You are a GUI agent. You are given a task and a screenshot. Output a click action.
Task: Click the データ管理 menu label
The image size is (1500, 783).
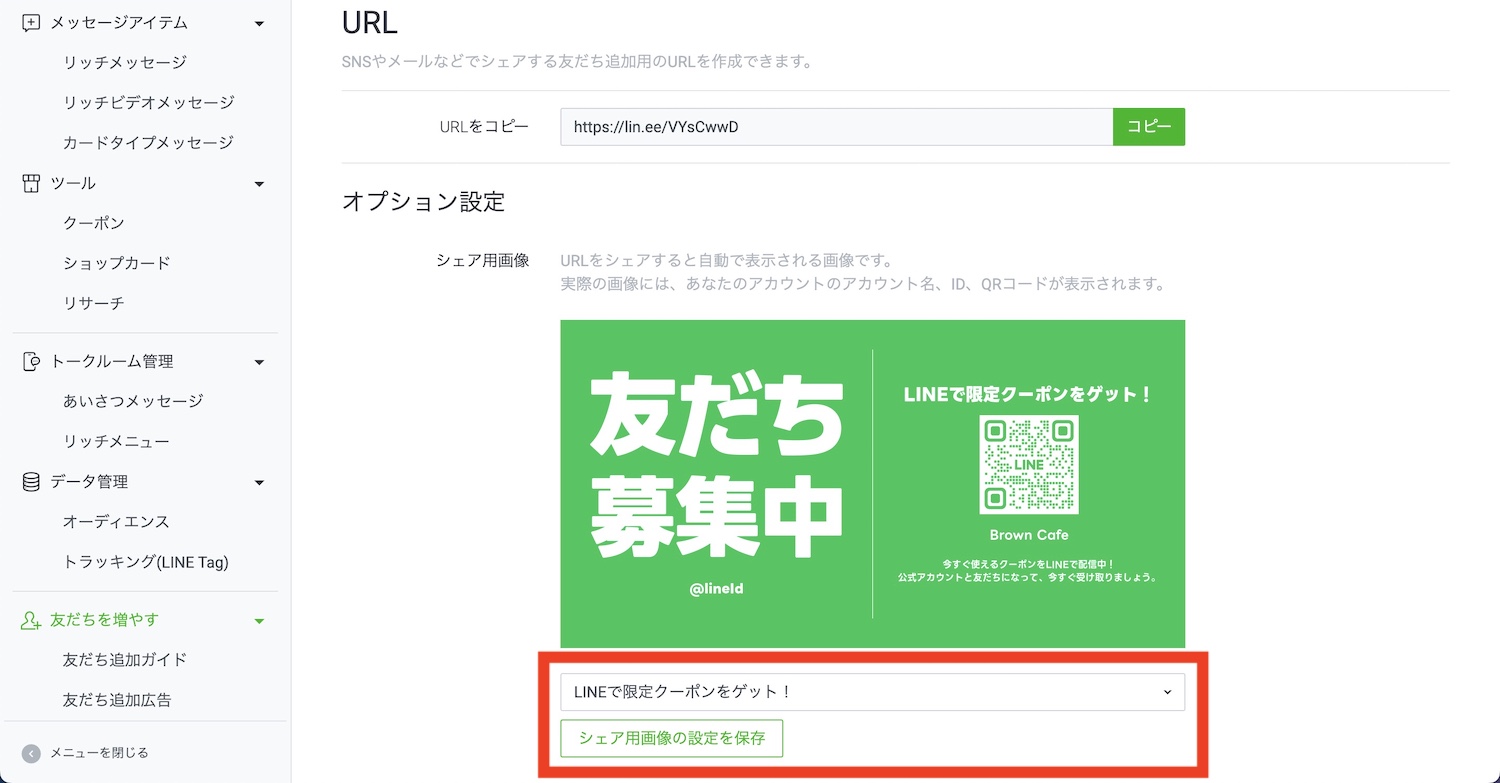point(88,482)
